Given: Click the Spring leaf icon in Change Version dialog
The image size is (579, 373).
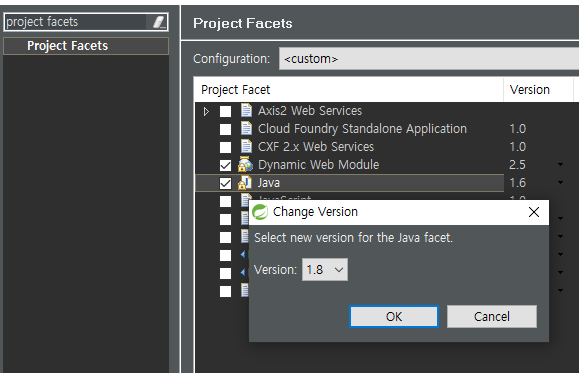Looking at the screenshot, I should 260,212.
